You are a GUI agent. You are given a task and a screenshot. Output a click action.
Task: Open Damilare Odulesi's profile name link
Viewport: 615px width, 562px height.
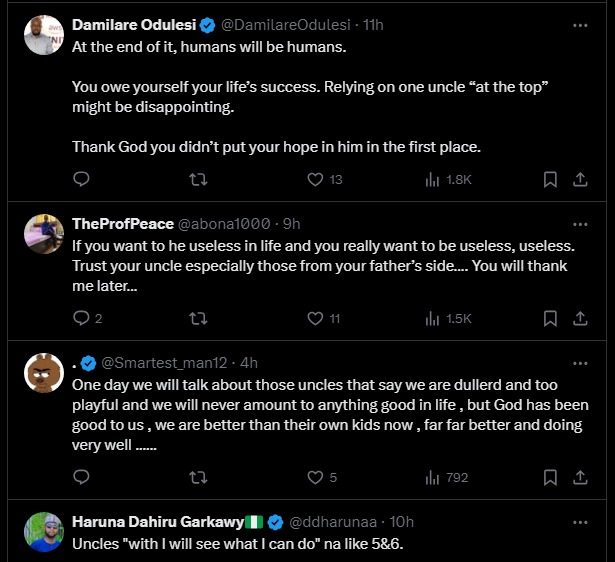click(128, 24)
